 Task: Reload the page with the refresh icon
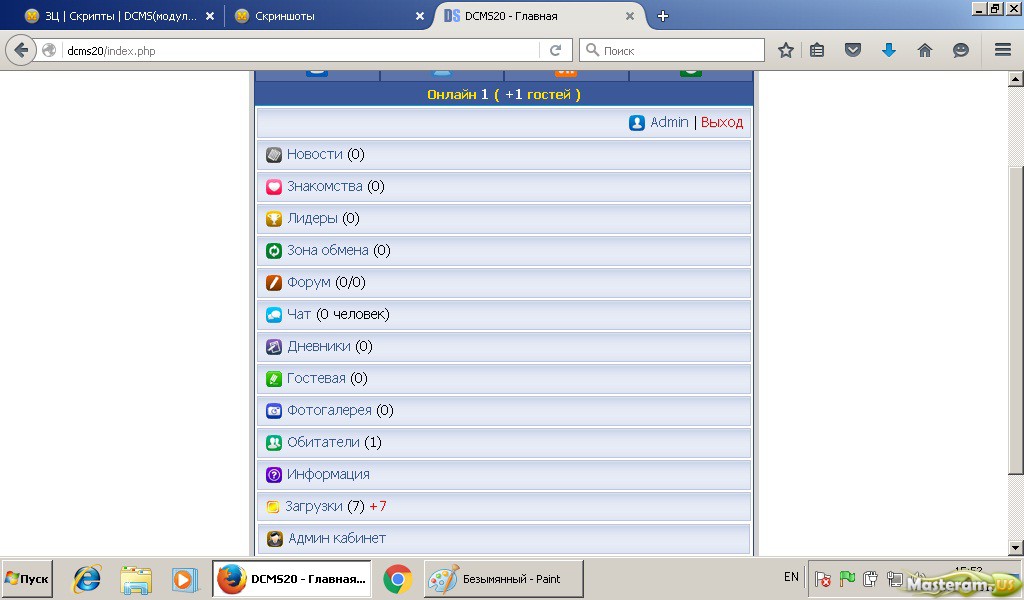point(556,50)
